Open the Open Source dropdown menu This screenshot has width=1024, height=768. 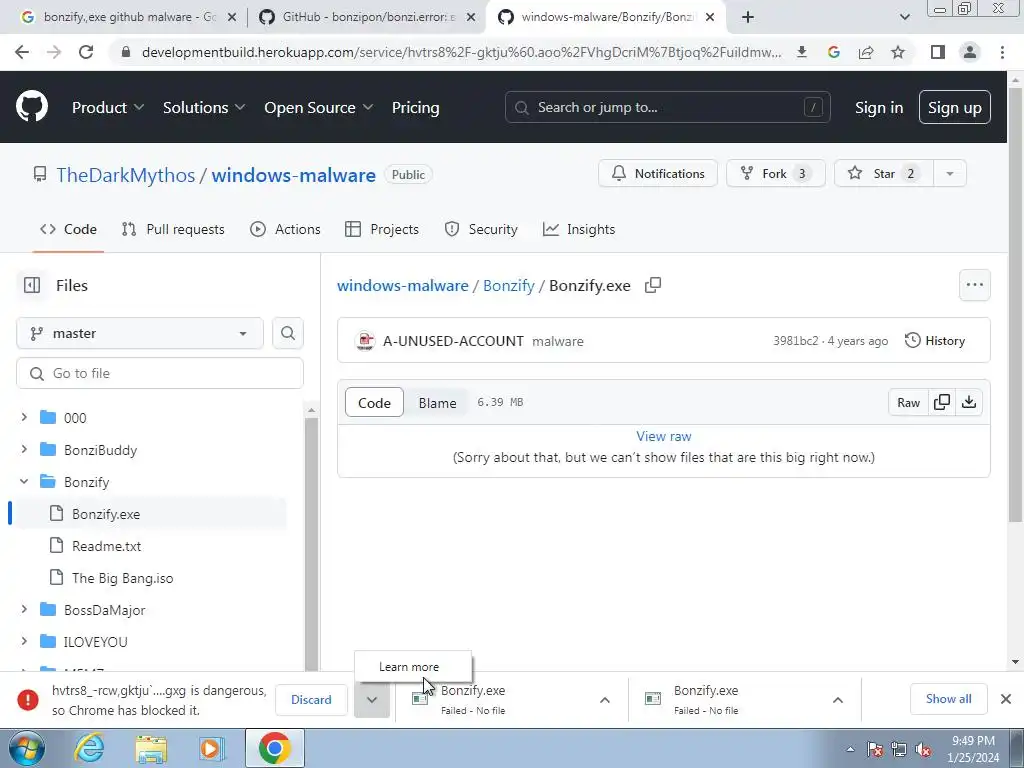[319, 108]
